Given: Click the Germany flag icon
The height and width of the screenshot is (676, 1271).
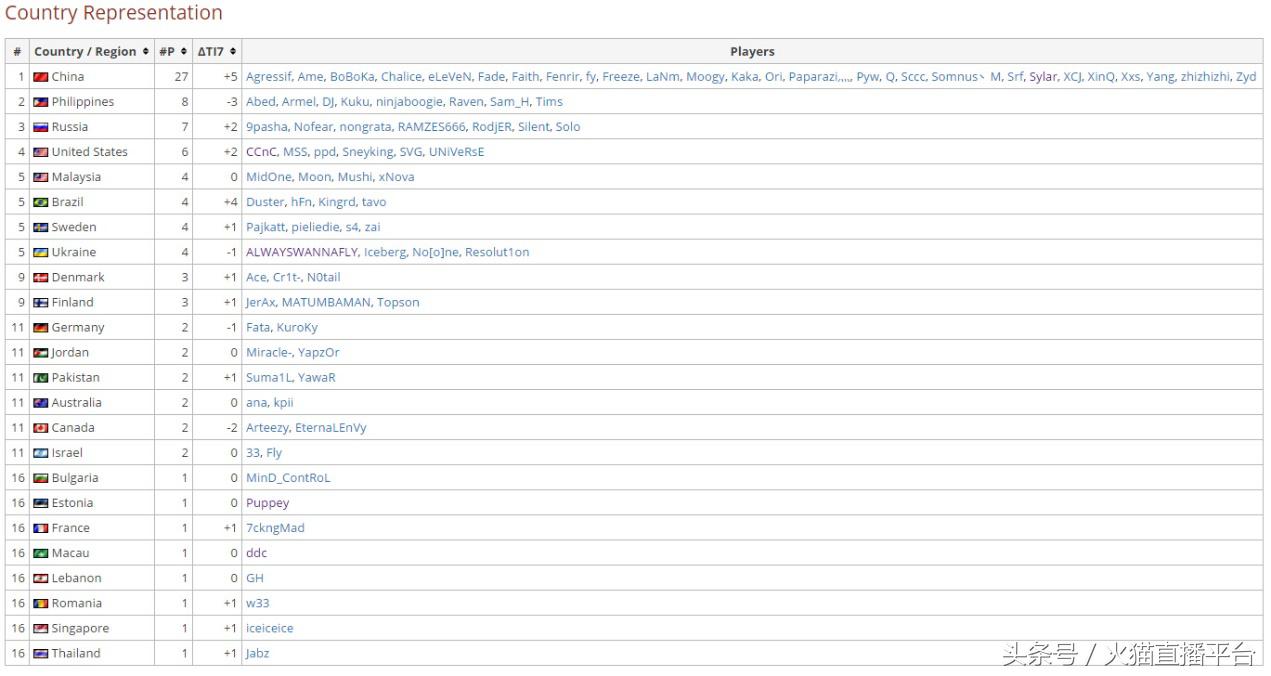Looking at the screenshot, I should (41, 327).
